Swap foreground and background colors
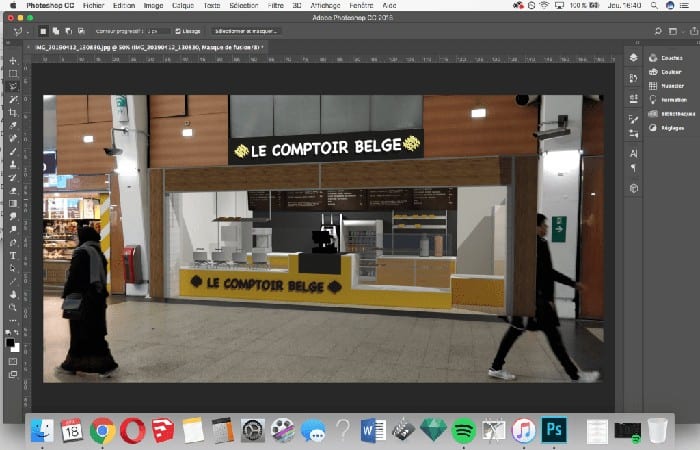Viewport: 700px width, 450px height. [x=17, y=332]
